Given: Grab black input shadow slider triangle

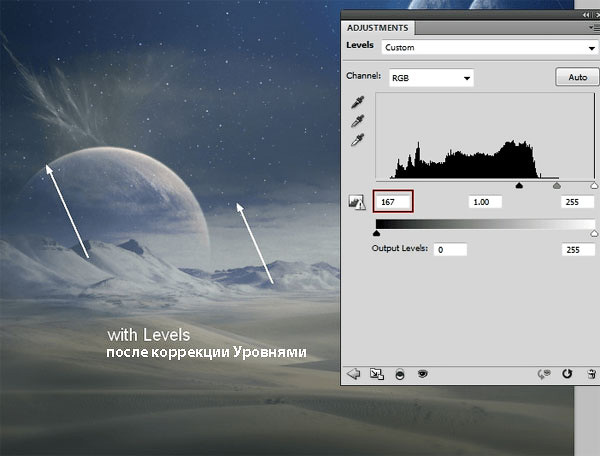Looking at the screenshot, I should point(519,186).
